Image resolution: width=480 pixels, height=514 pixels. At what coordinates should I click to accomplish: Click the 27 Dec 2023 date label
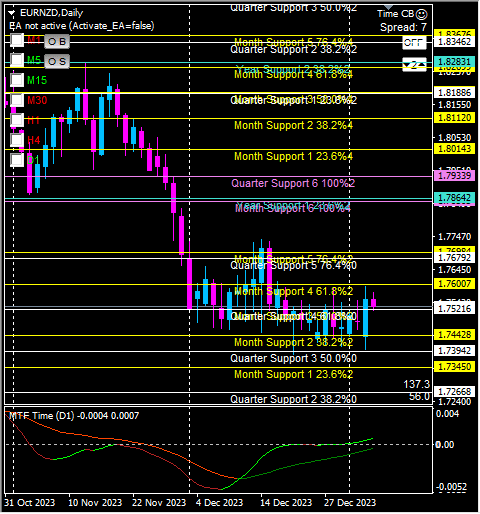(x=350, y=502)
